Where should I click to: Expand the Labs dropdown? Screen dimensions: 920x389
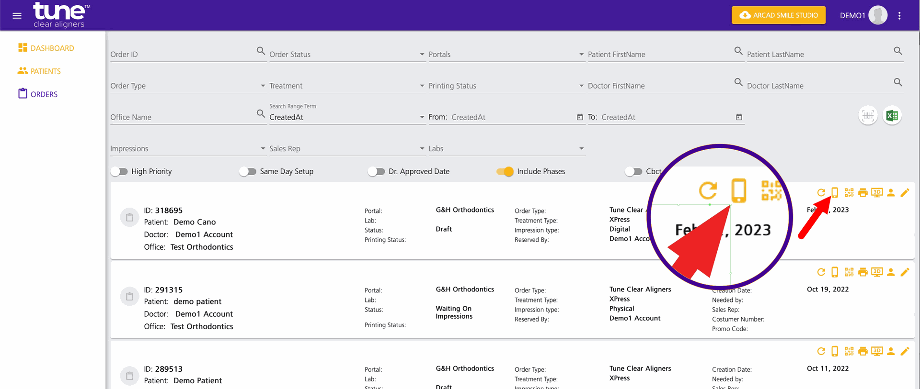[506, 148]
